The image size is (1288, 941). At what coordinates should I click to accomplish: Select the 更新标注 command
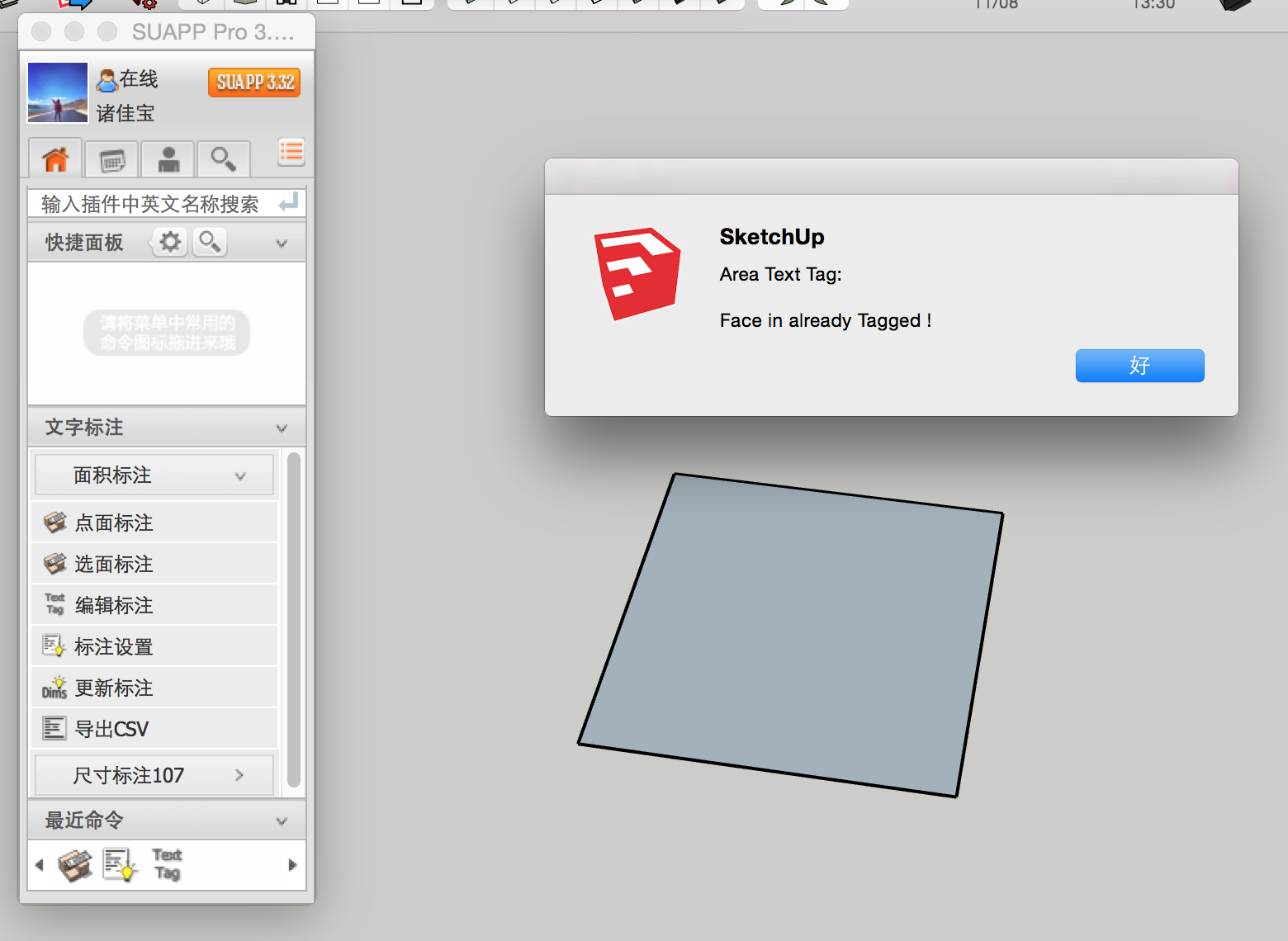point(114,688)
